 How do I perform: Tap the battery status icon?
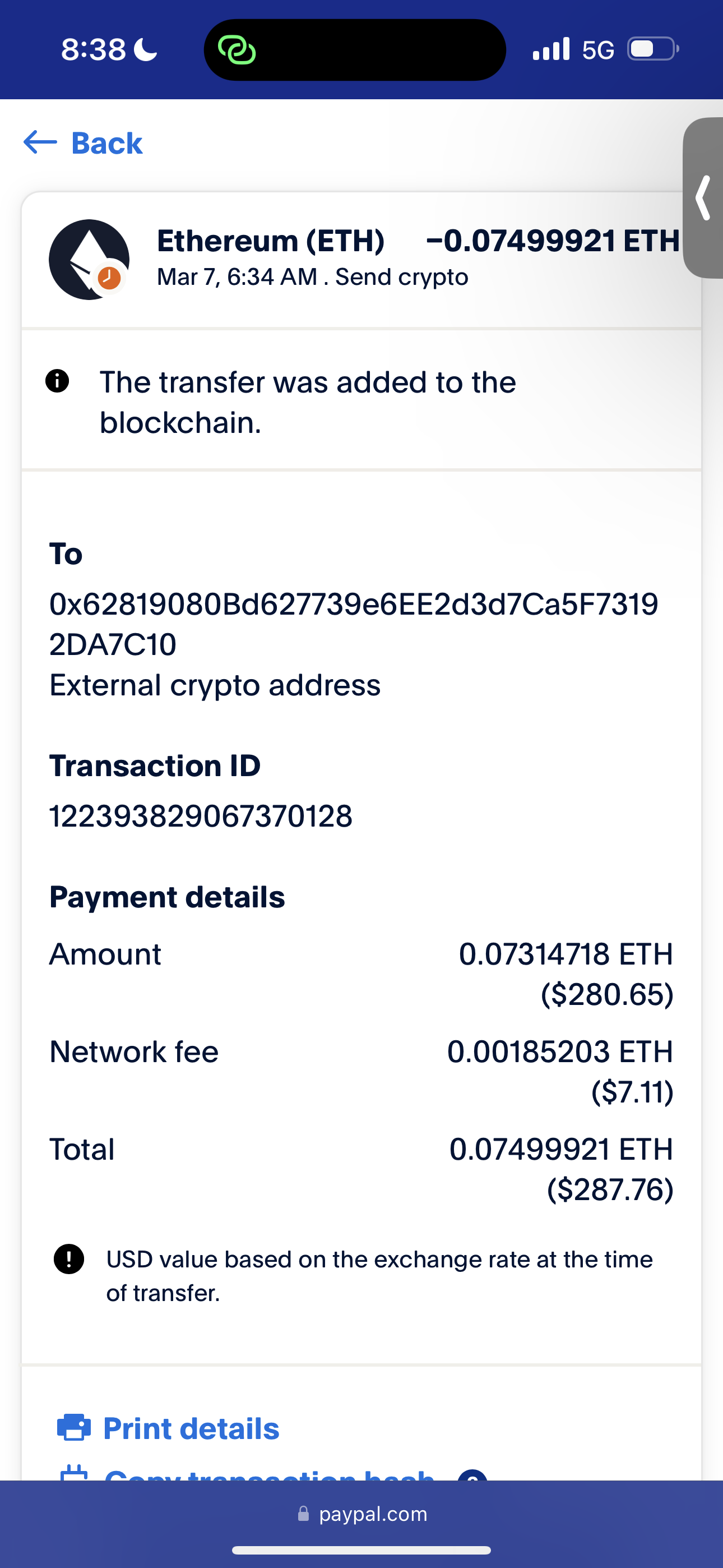tap(652, 49)
